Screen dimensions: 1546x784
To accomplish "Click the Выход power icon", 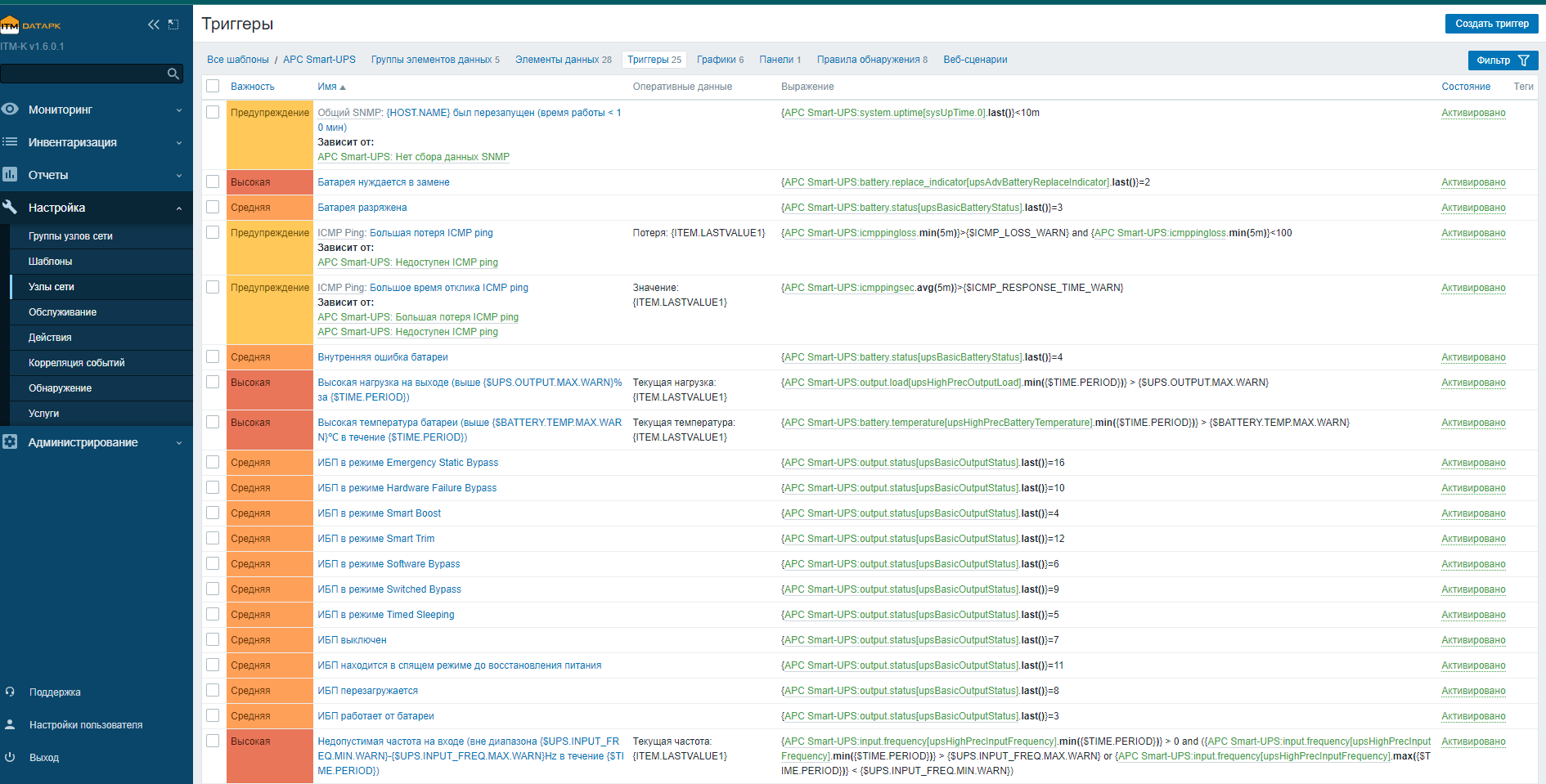I will tap(10, 757).
